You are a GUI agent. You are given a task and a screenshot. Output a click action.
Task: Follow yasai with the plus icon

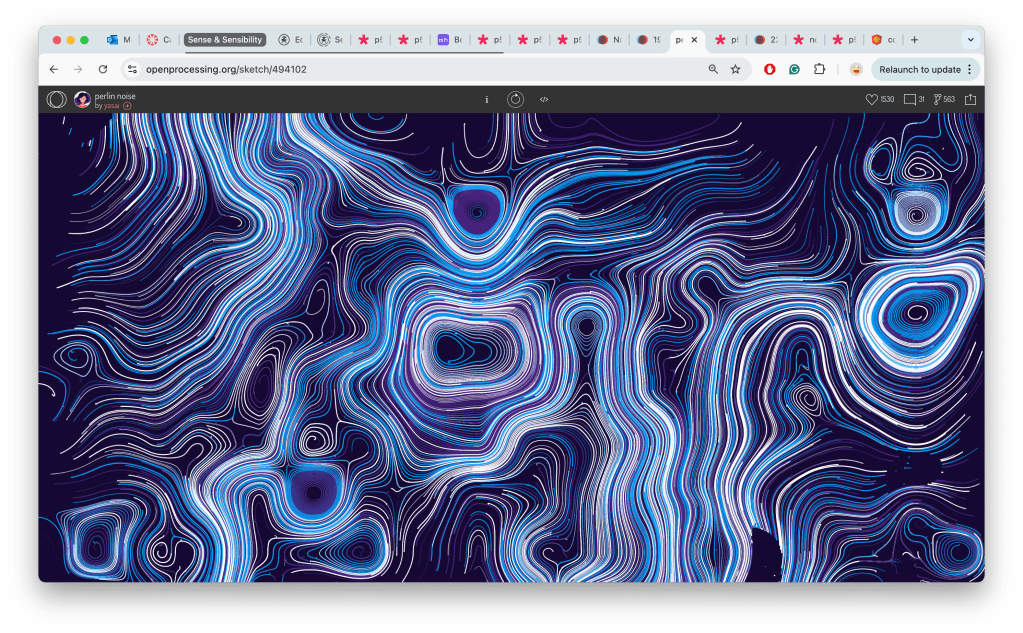(x=127, y=105)
